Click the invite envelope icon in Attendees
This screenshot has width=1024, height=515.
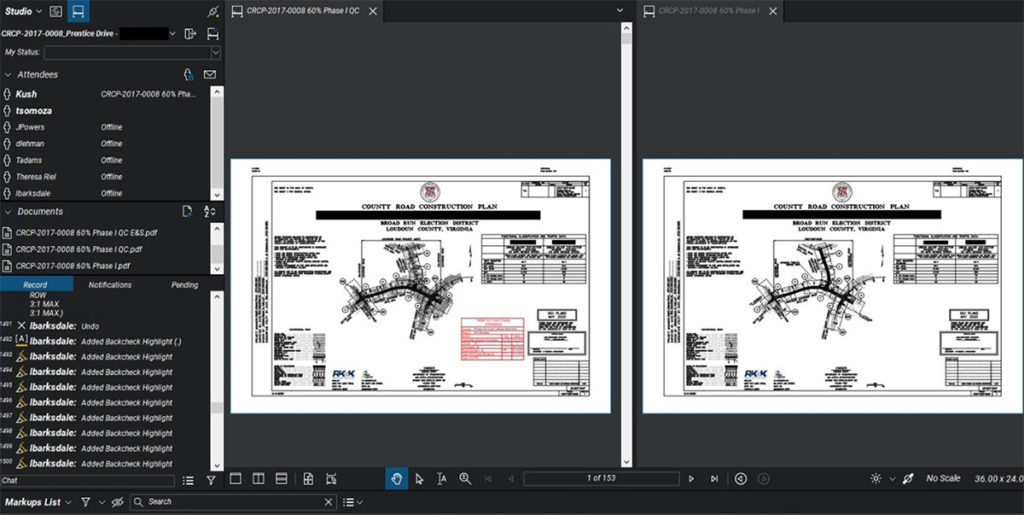(210, 74)
